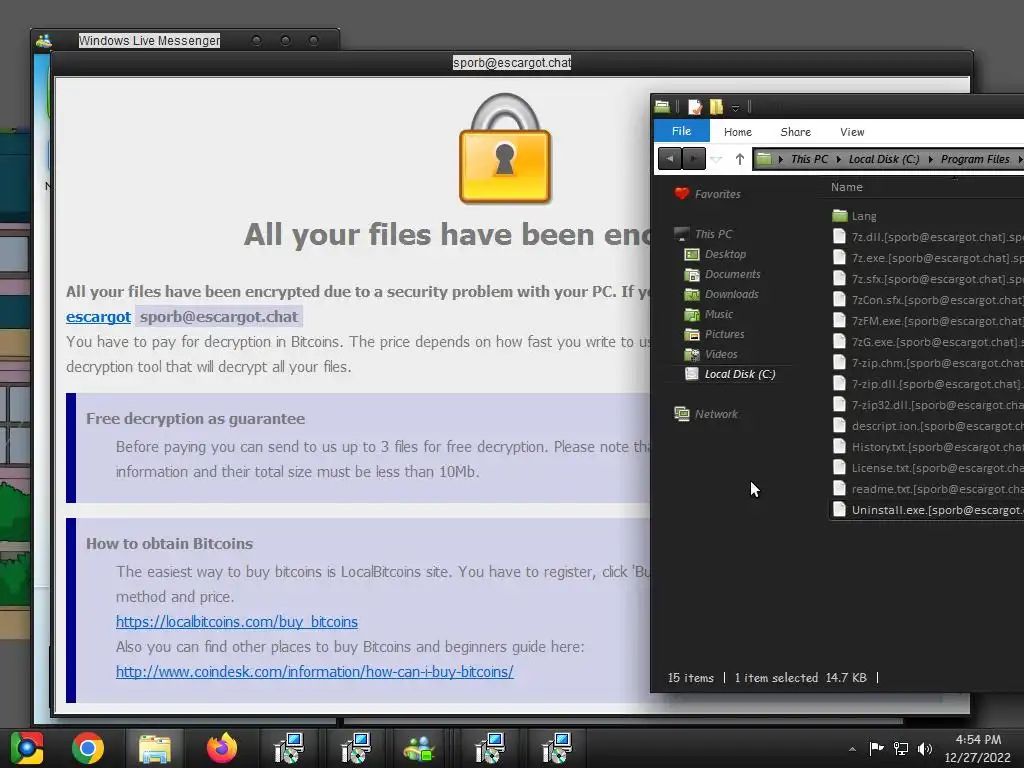Image resolution: width=1024 pixels, height=768 pixels.
Task: Click the Explorer window icon in title bar
Action: (x=662, y=106)
